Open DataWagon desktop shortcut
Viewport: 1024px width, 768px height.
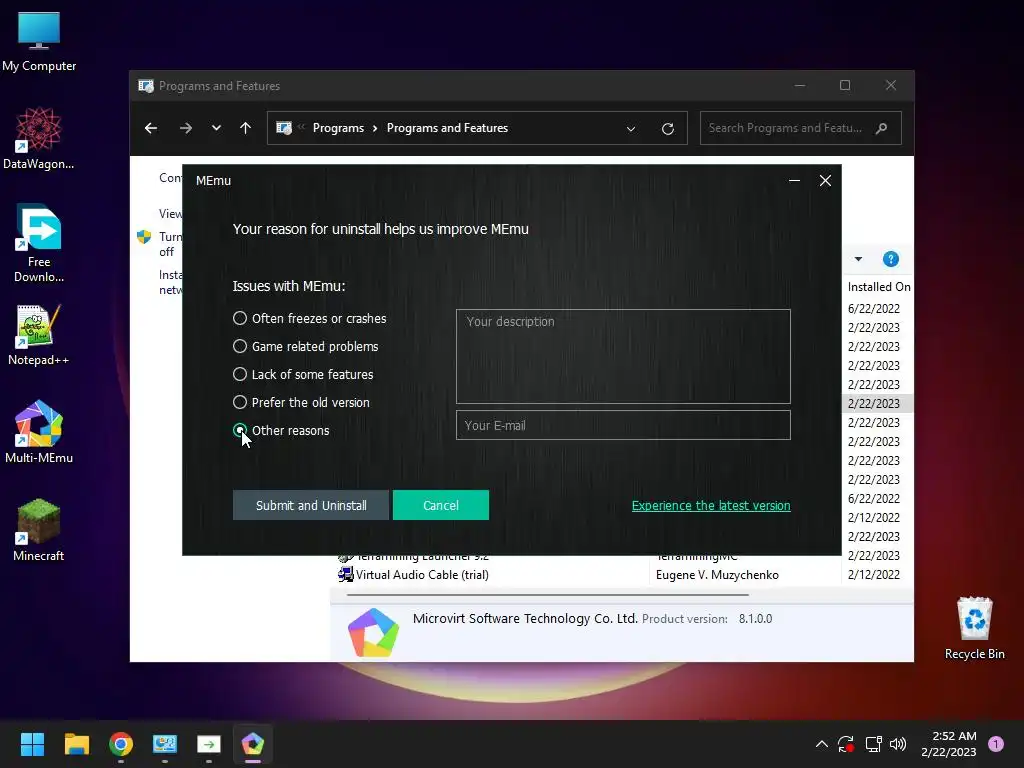(x=39, y=139)
